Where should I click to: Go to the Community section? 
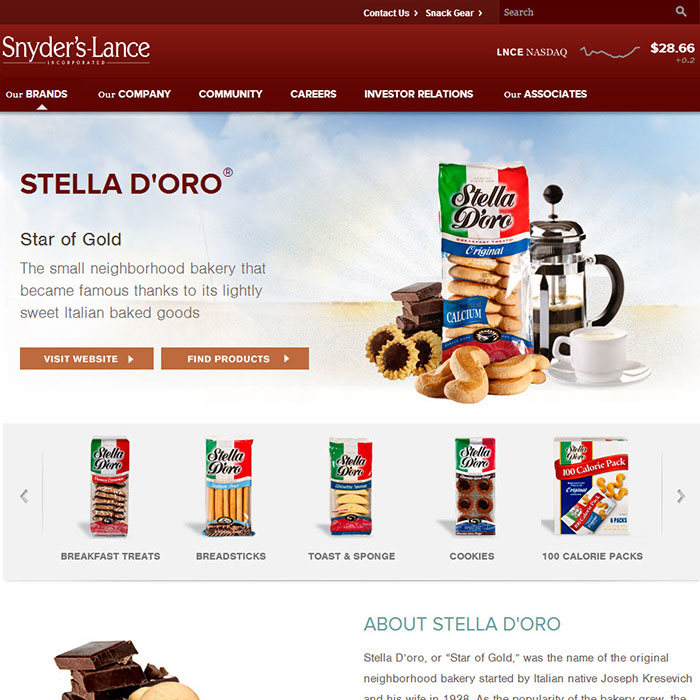click(x=230, y=94)
